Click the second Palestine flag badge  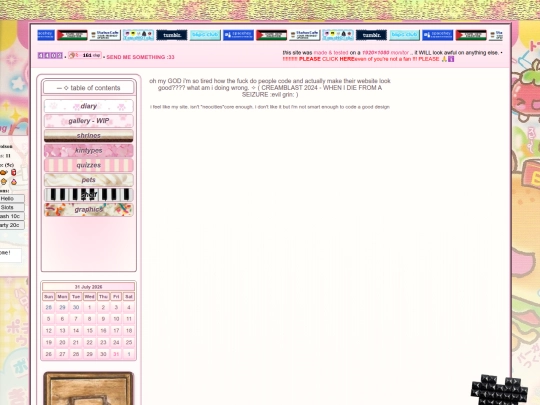271,35
